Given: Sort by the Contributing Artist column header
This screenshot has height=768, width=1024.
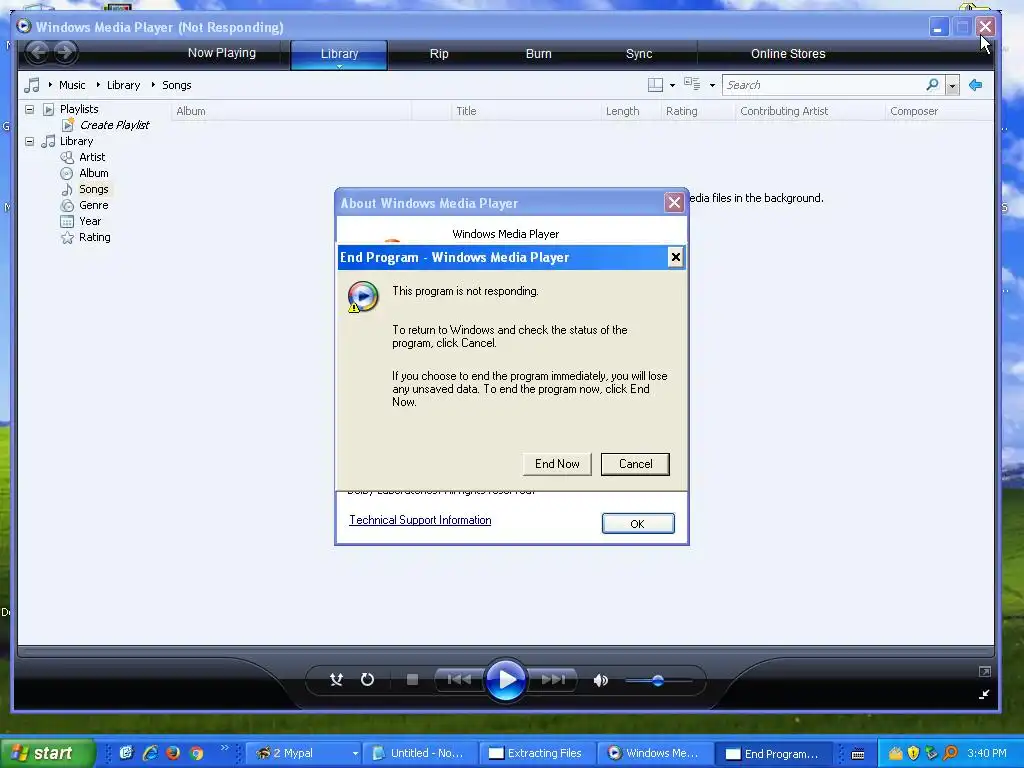Looking at the screenshot, I should pyautogui.click(x=810, y=111).
